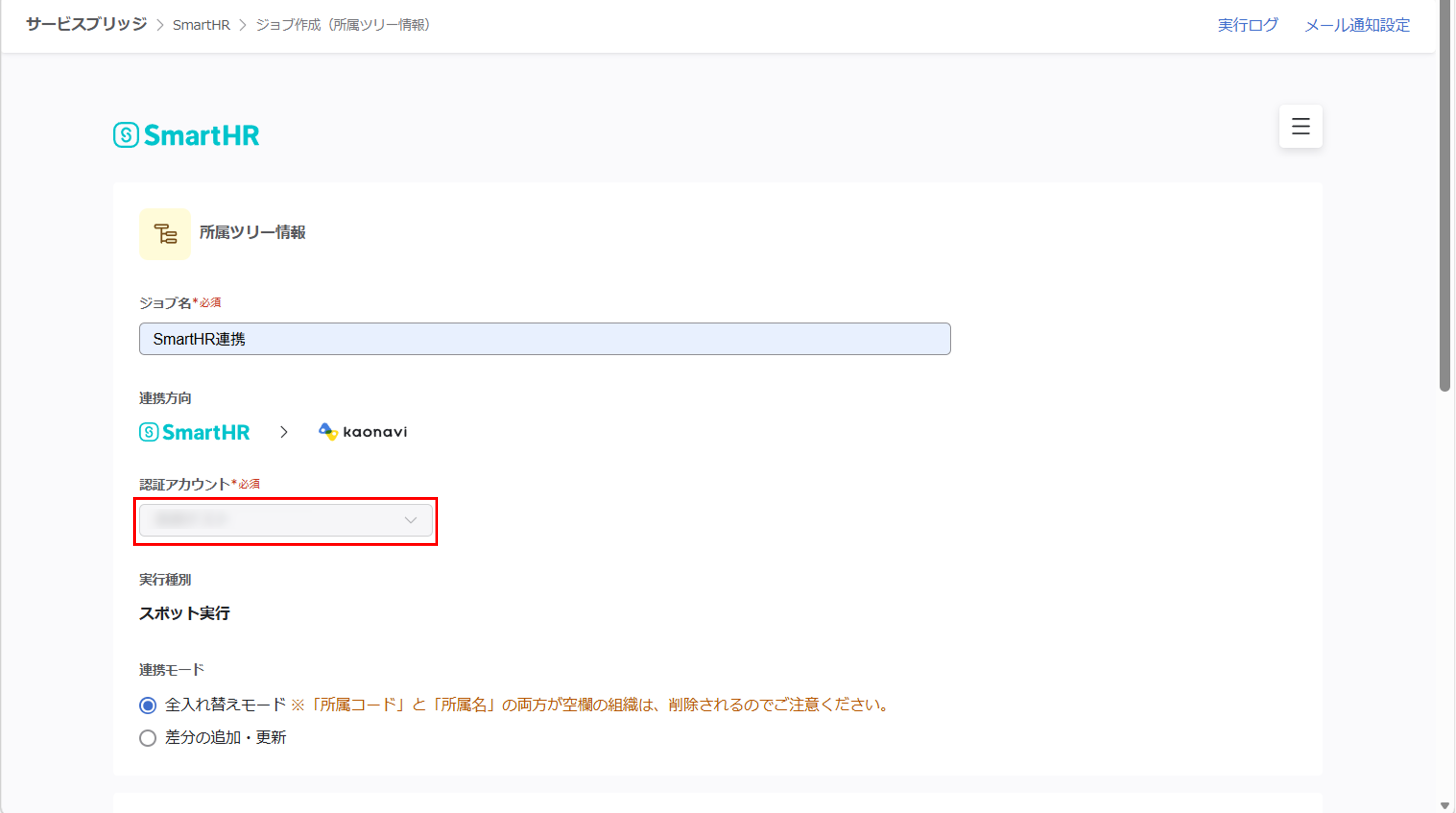1456x813 pixels.
Task: Click the 連携モード label
Action: pyautogui.click(x=171, y=670)
